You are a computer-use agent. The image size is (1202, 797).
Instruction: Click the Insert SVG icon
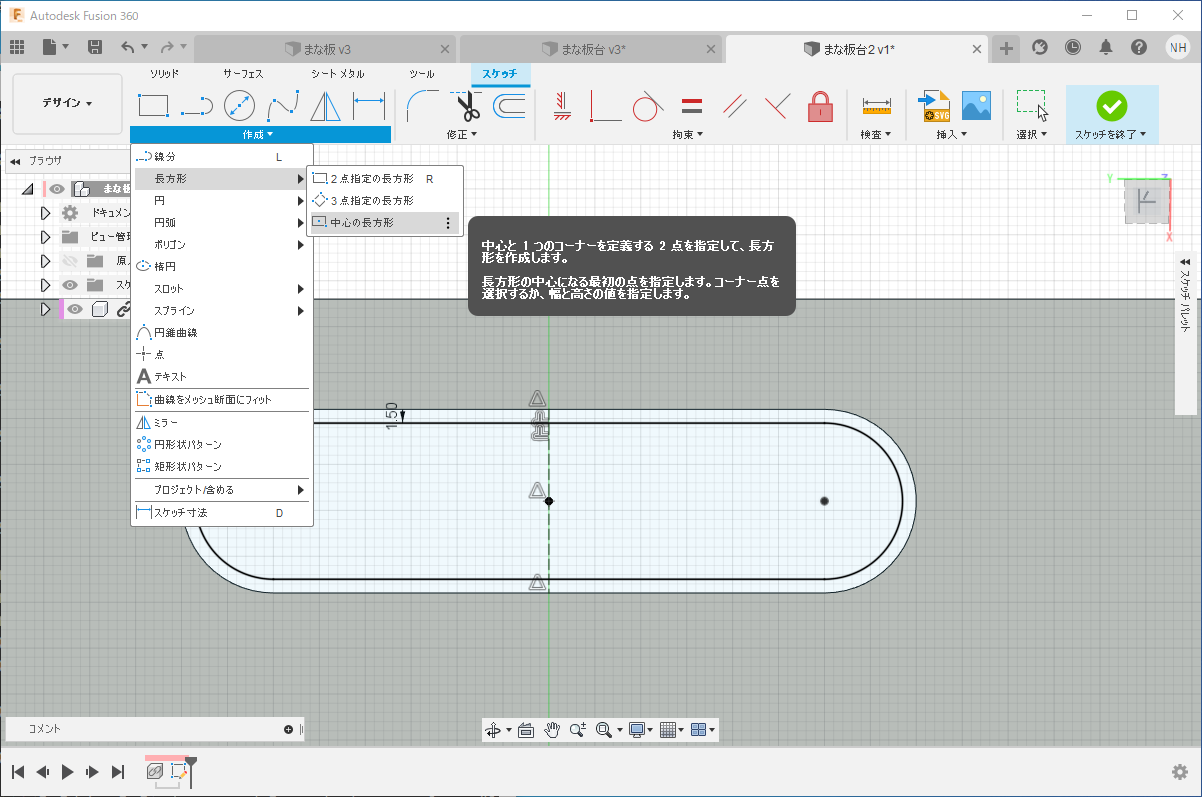pos(934,105)
